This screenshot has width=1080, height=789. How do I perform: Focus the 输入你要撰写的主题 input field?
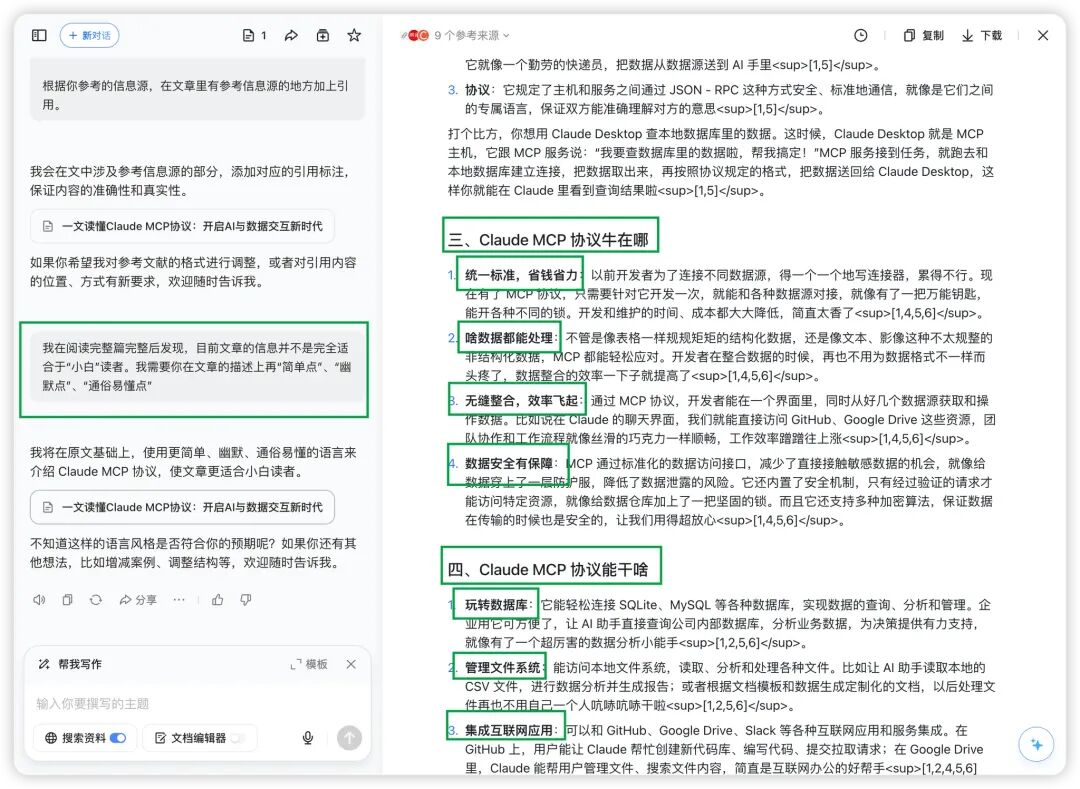(x=197, y=703)
